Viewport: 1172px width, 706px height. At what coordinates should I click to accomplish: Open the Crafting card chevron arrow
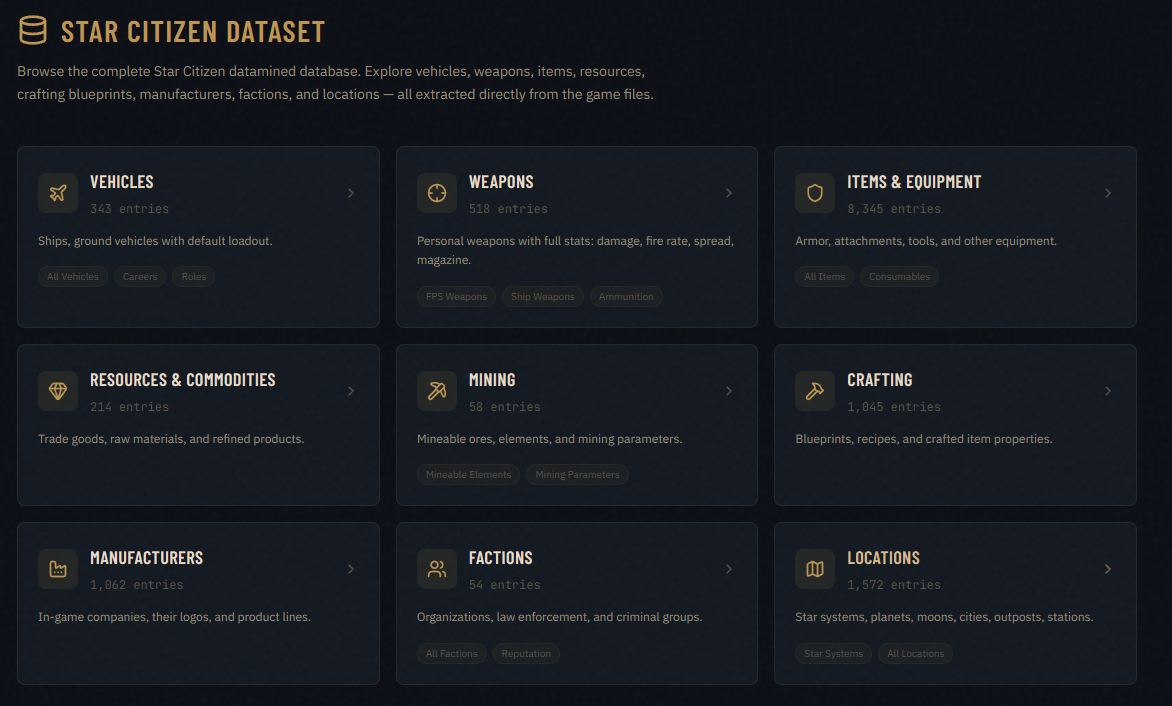[x=1108, y=391]
